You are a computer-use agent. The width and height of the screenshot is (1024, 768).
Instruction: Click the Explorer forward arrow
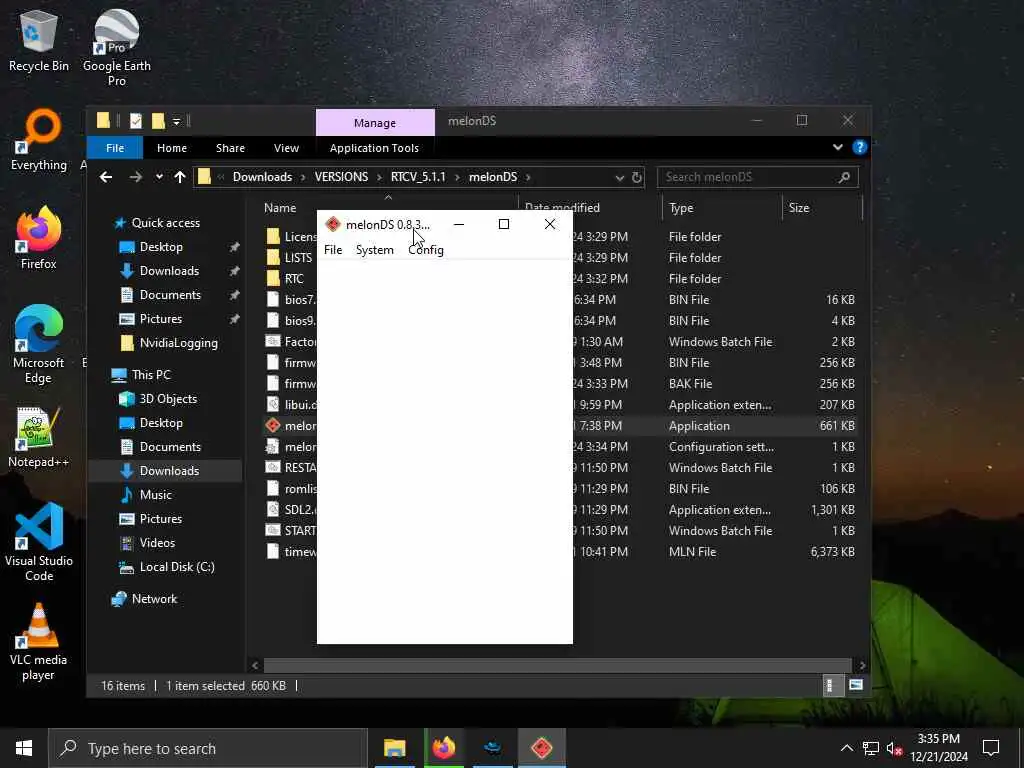click(135, 177)
